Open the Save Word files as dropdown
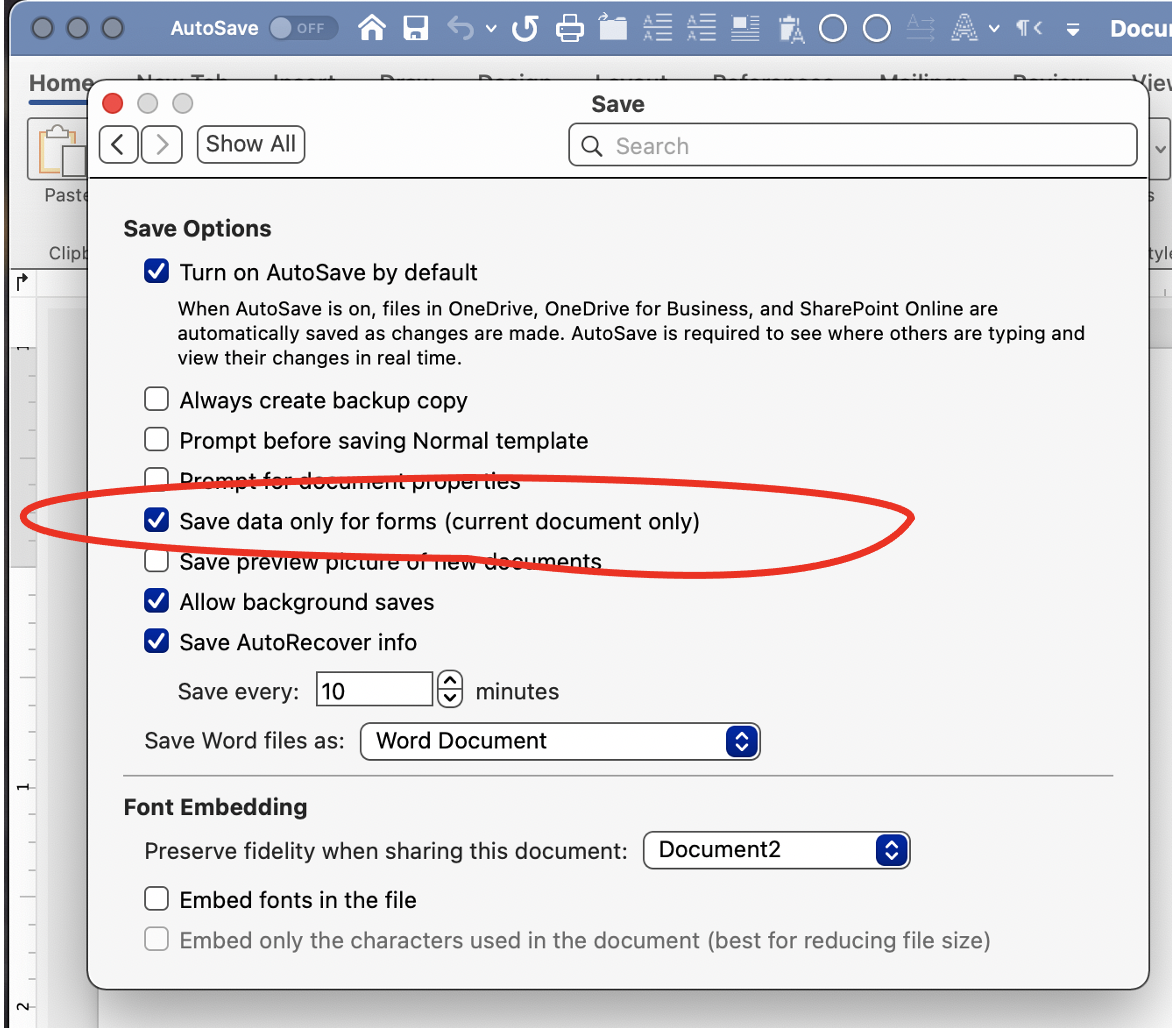The height and width of the screenshot is (1032, 1172). (560, 741)
